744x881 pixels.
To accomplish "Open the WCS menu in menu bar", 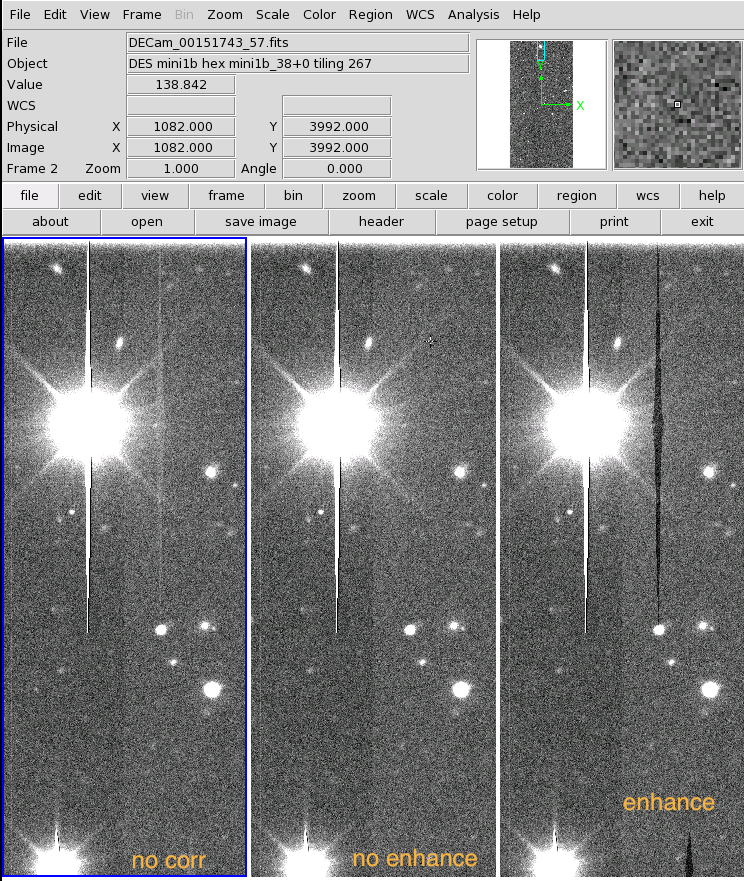I will pos(420,15).
